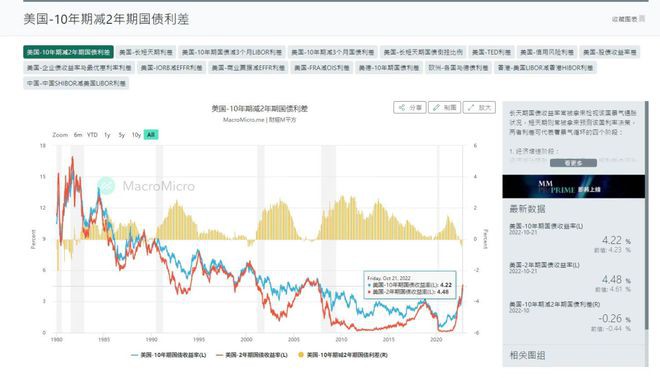The image size is (660, 378).
Task: Open the 美国-TED利差 tab
Action: click(491, 52)
